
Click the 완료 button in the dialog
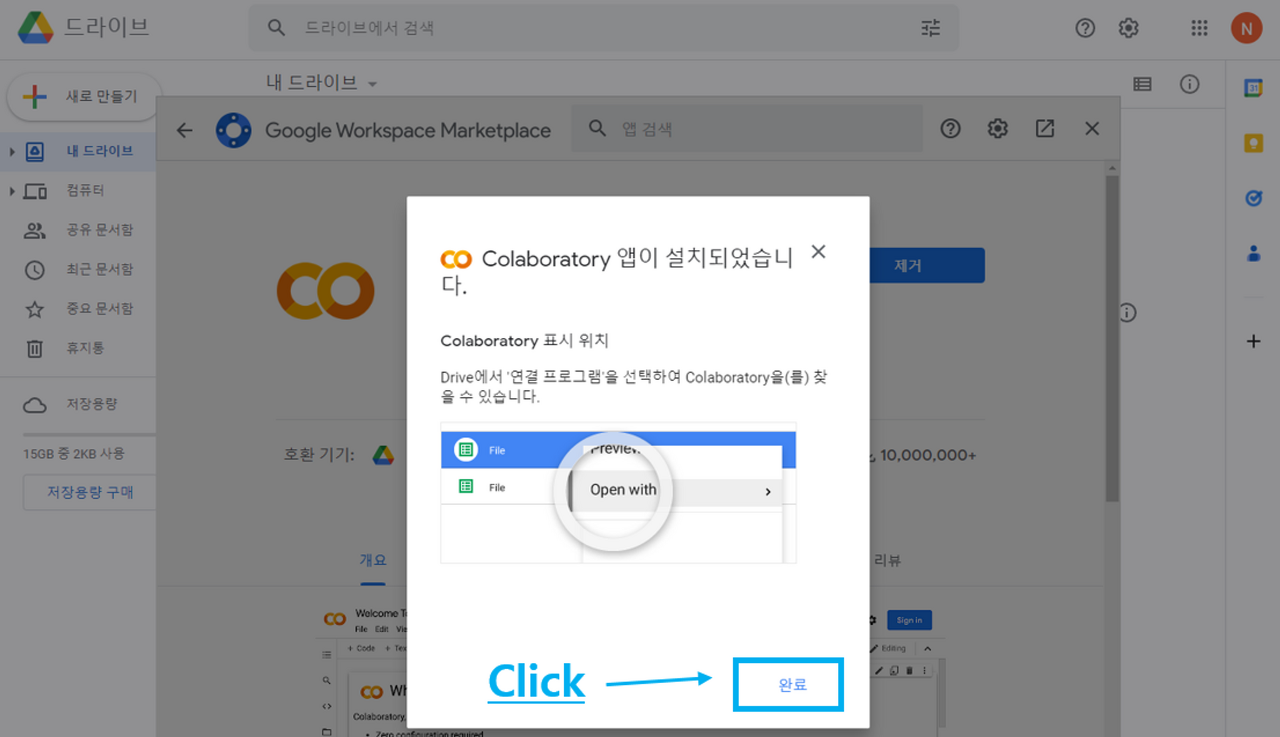pos(790,685)
